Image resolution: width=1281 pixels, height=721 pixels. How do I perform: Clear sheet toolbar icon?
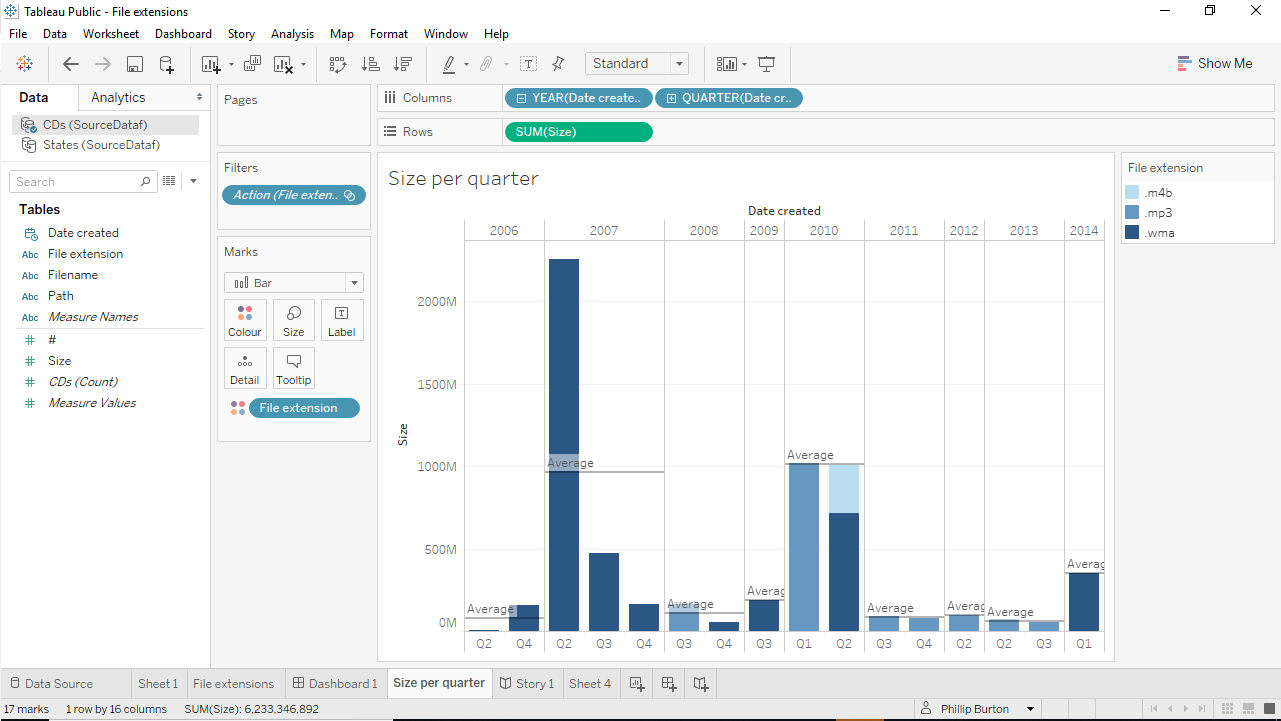283,64
